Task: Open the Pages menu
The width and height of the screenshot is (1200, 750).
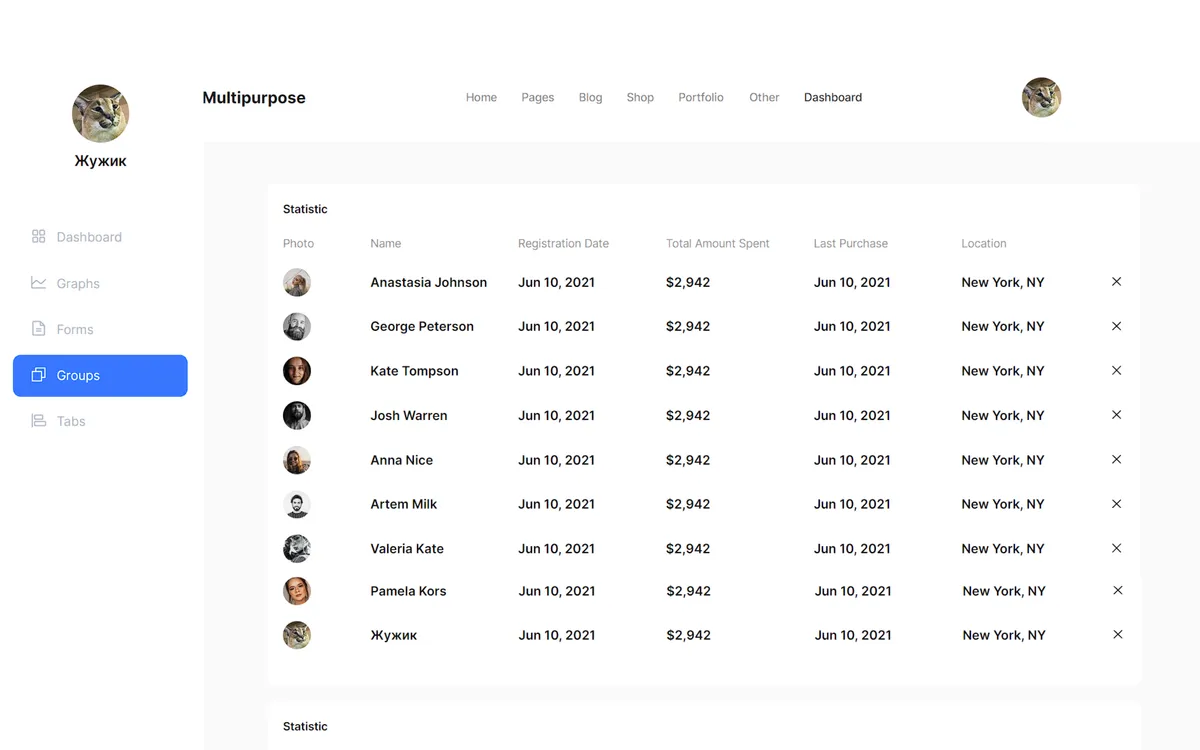Action: point(538,97)
